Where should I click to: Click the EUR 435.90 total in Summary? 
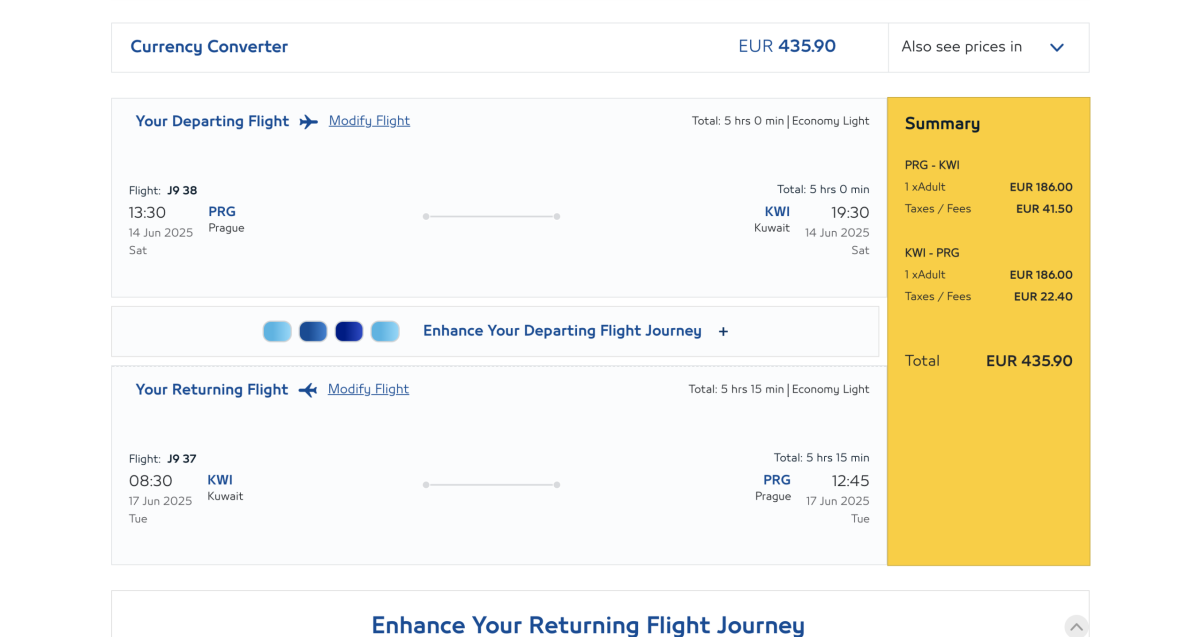pos(1029,361)
